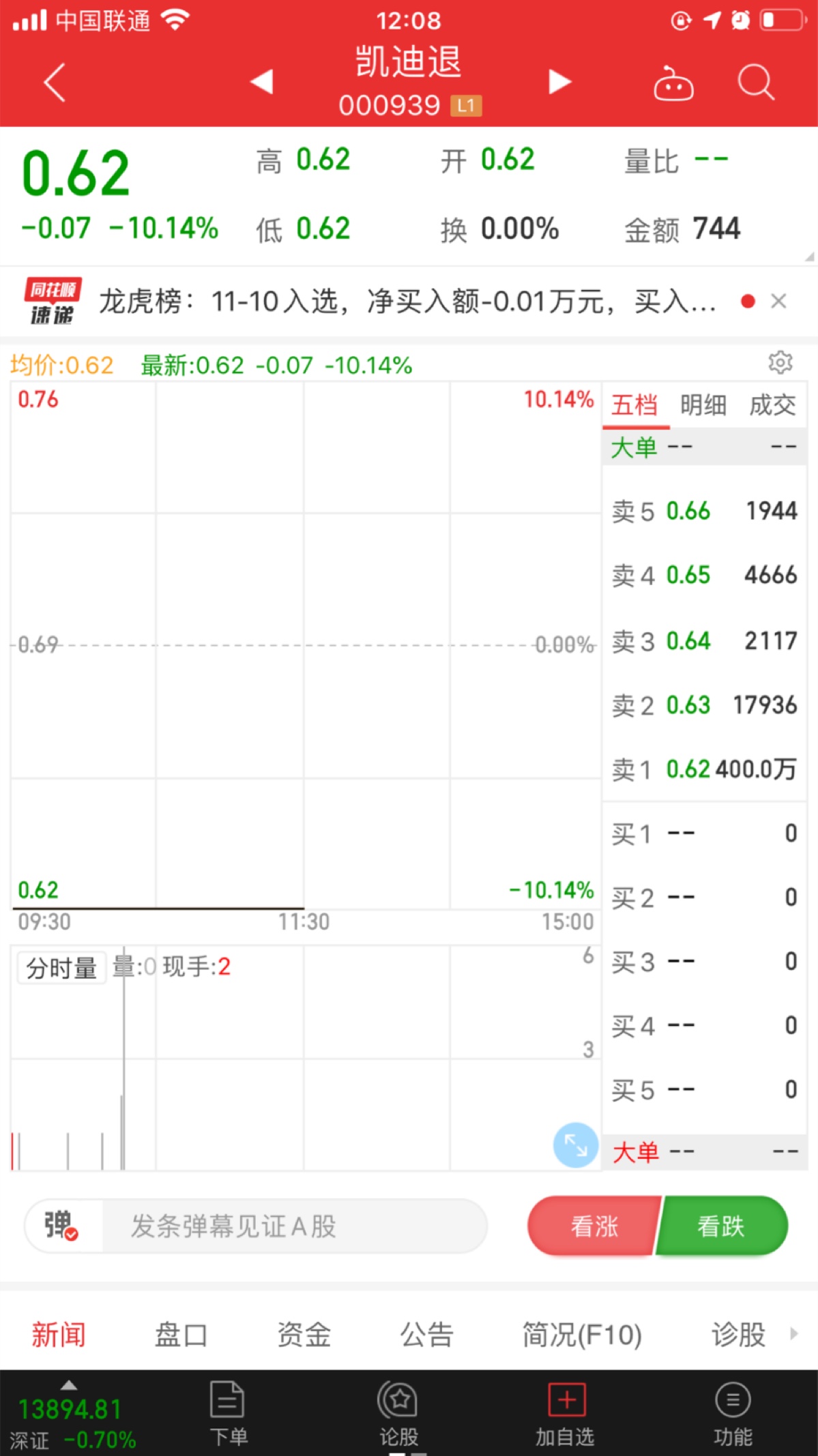Switch to 成交 tab
Image resolution: width=818 pixels, height=1456 pixels.
point(772,405)
